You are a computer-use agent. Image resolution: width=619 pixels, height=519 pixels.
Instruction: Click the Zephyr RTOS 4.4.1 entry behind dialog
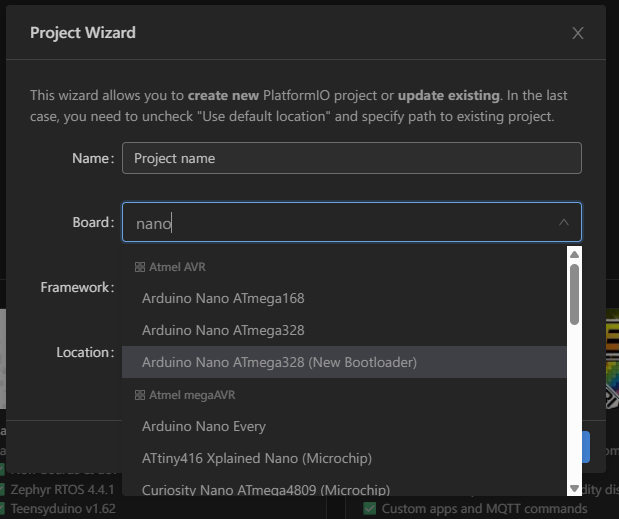coord(62,489)
